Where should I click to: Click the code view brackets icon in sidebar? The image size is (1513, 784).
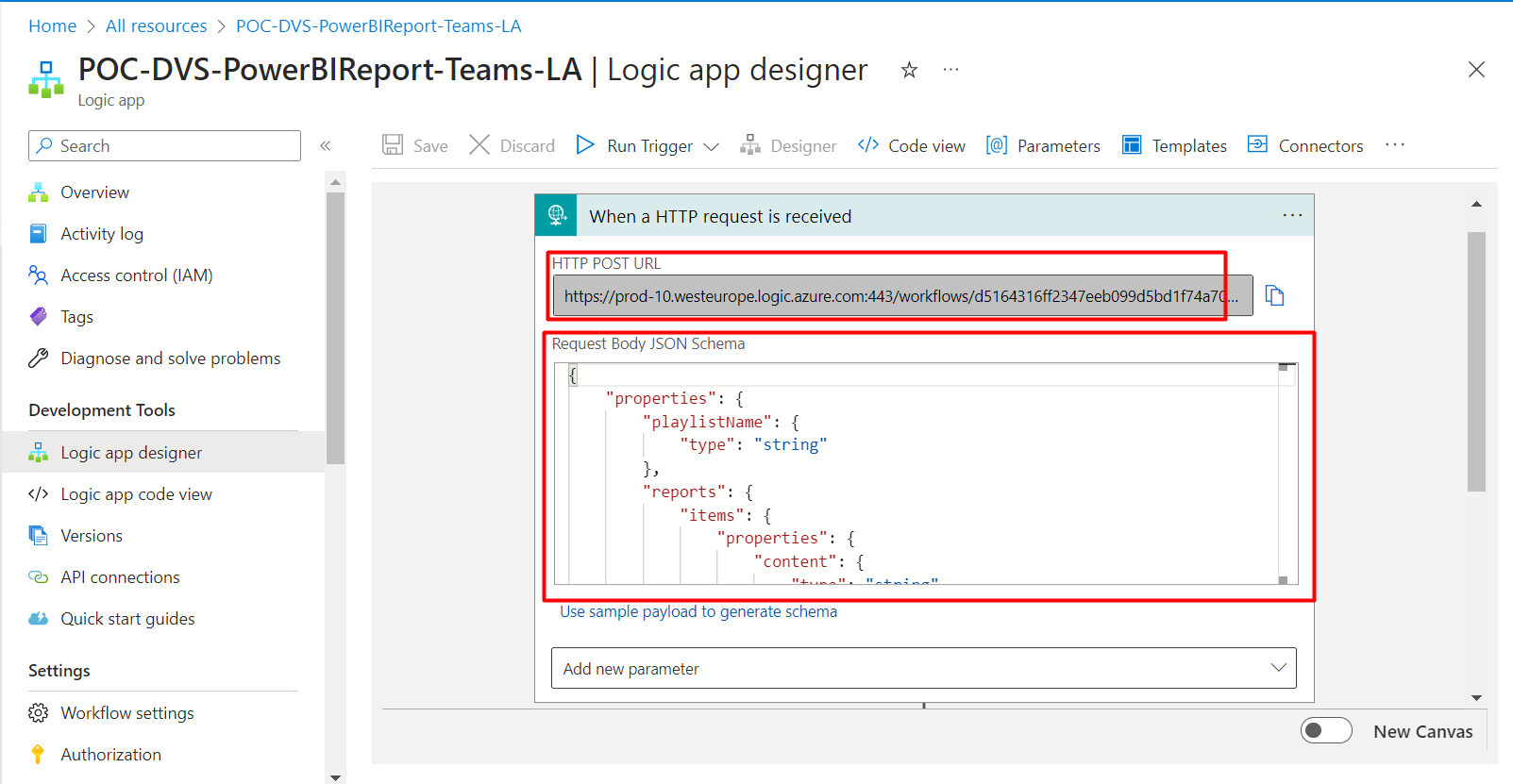pos(38,493)
